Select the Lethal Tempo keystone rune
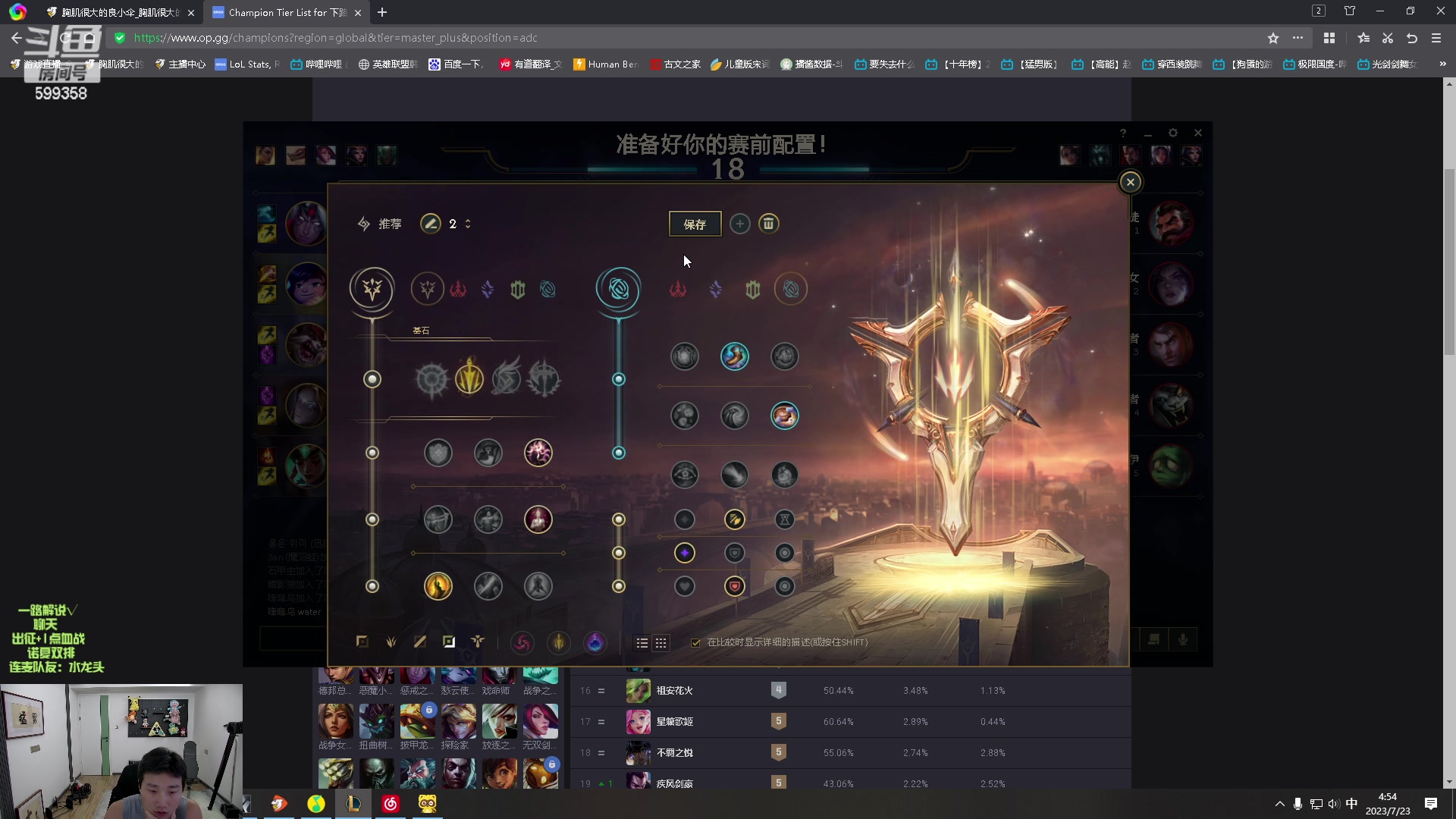Viewport: 1456px width, 819px height. [x=469, y=378]
